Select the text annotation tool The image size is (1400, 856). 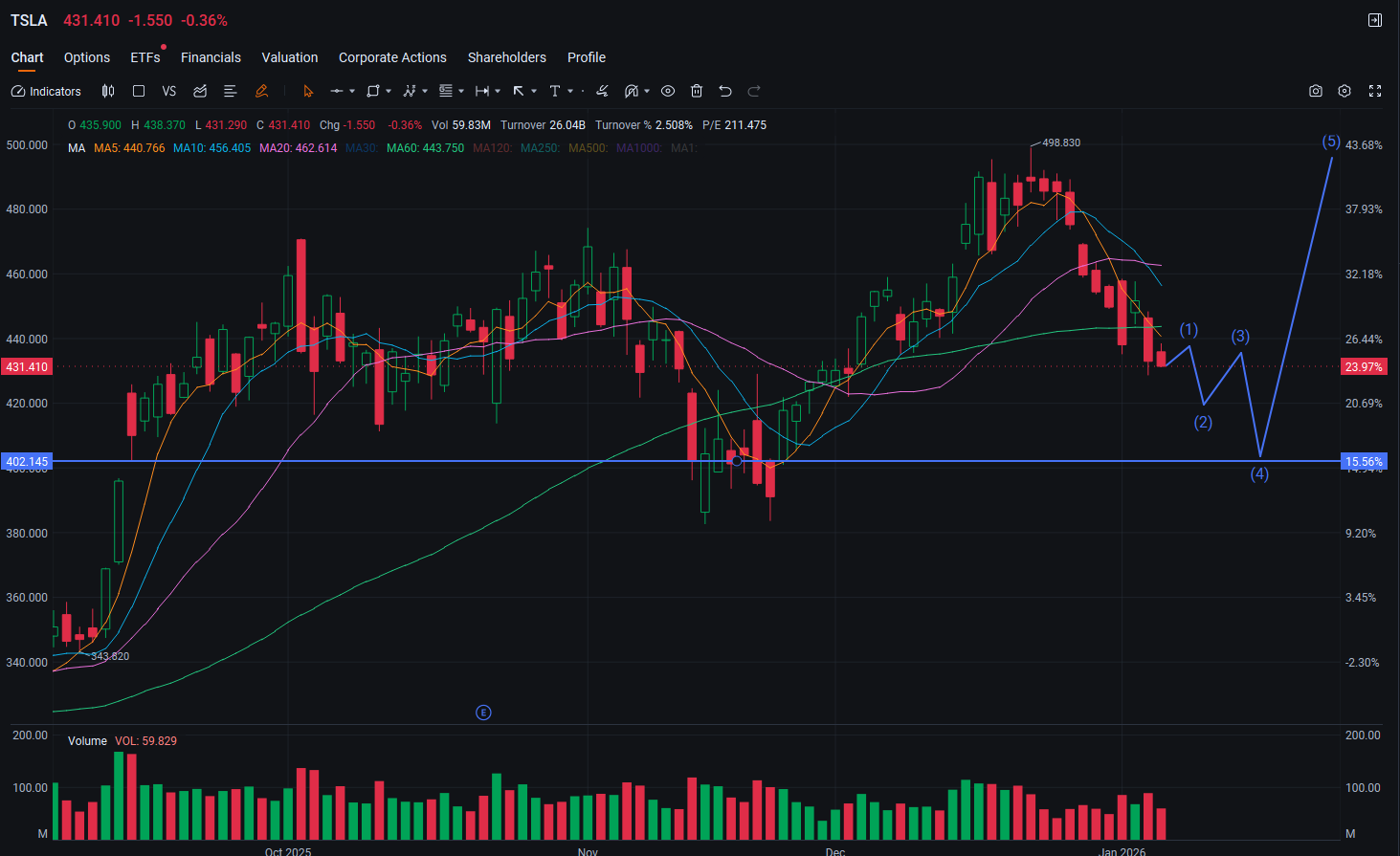click(x=555, y=91)
